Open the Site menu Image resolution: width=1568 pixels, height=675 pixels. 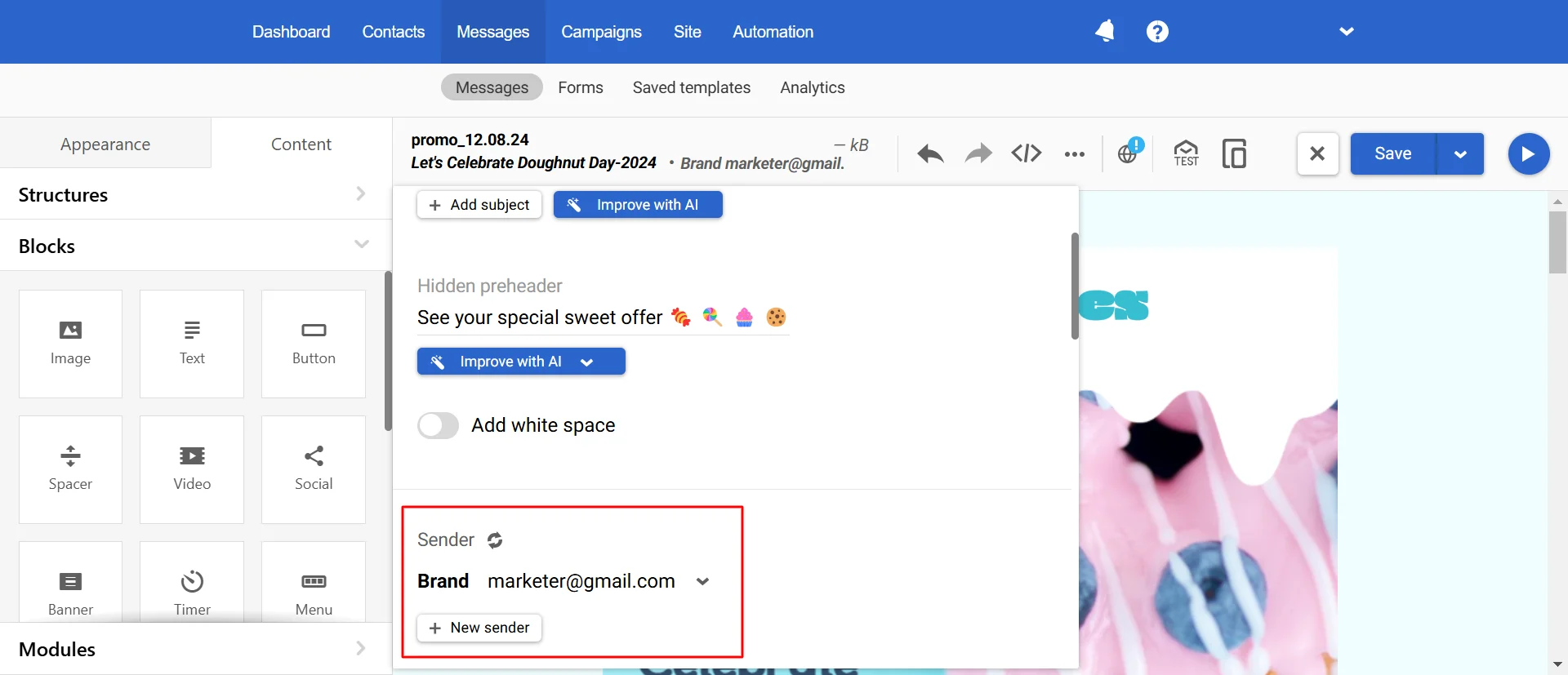coord(688,32)
